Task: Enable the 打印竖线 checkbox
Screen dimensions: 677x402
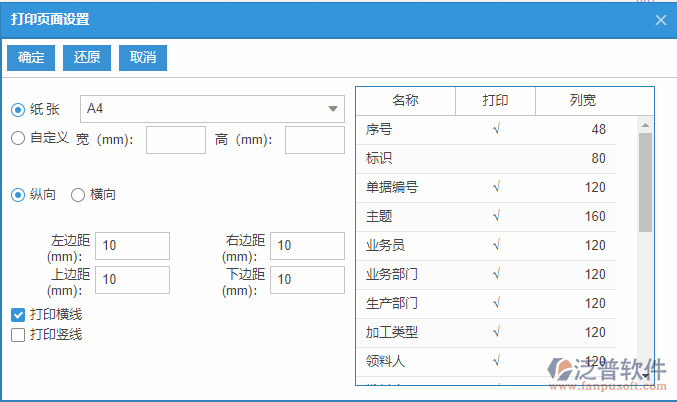Action: pos(18,335)
